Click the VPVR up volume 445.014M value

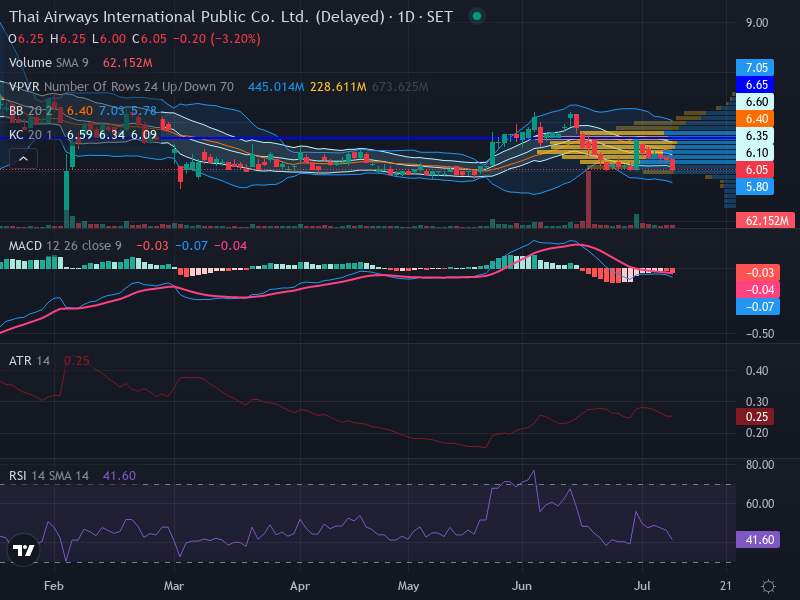pos(276,87)
